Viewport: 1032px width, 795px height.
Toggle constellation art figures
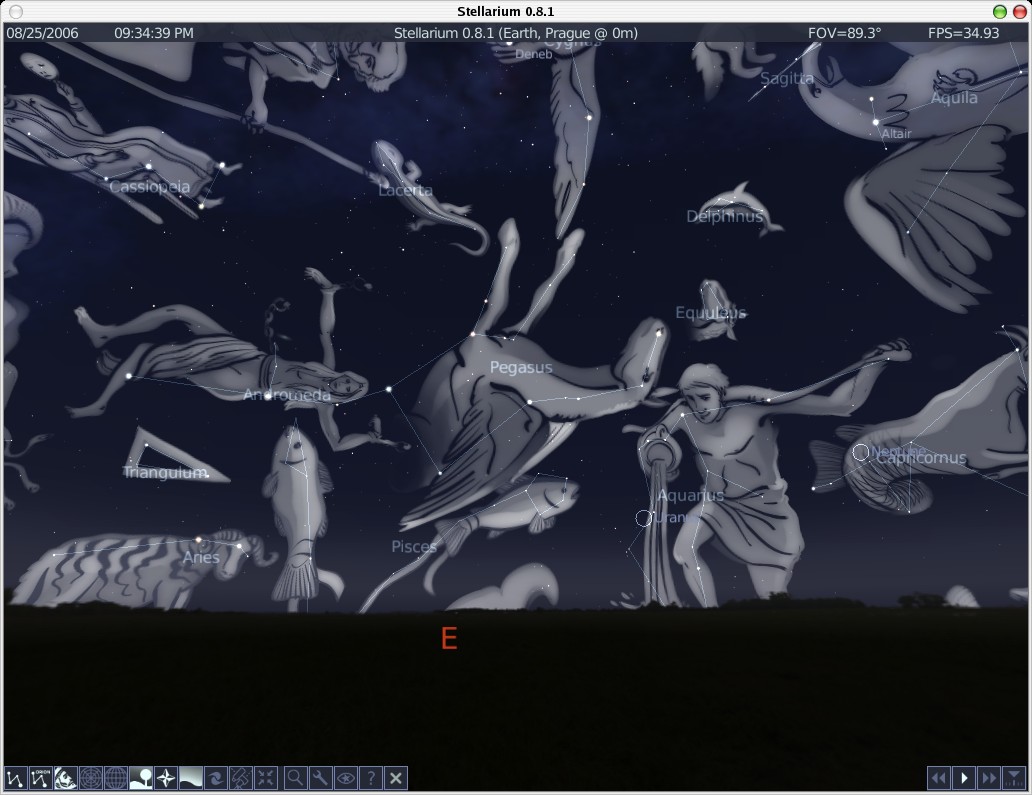[x=66, y=778]
